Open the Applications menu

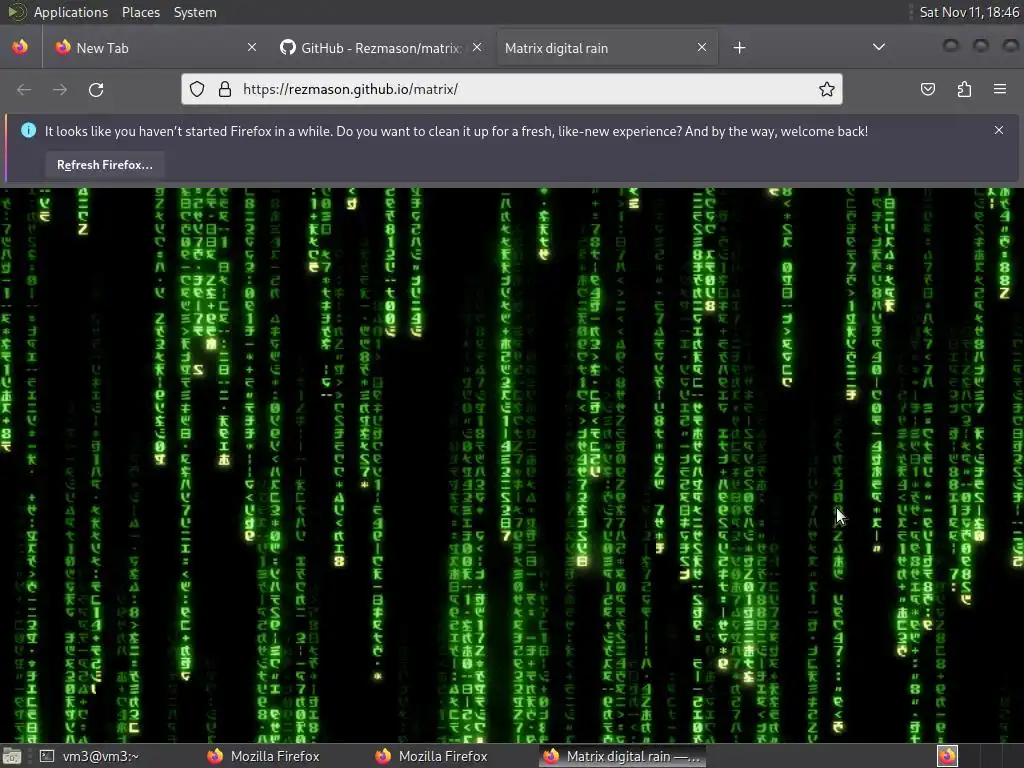tap(71, 12)
